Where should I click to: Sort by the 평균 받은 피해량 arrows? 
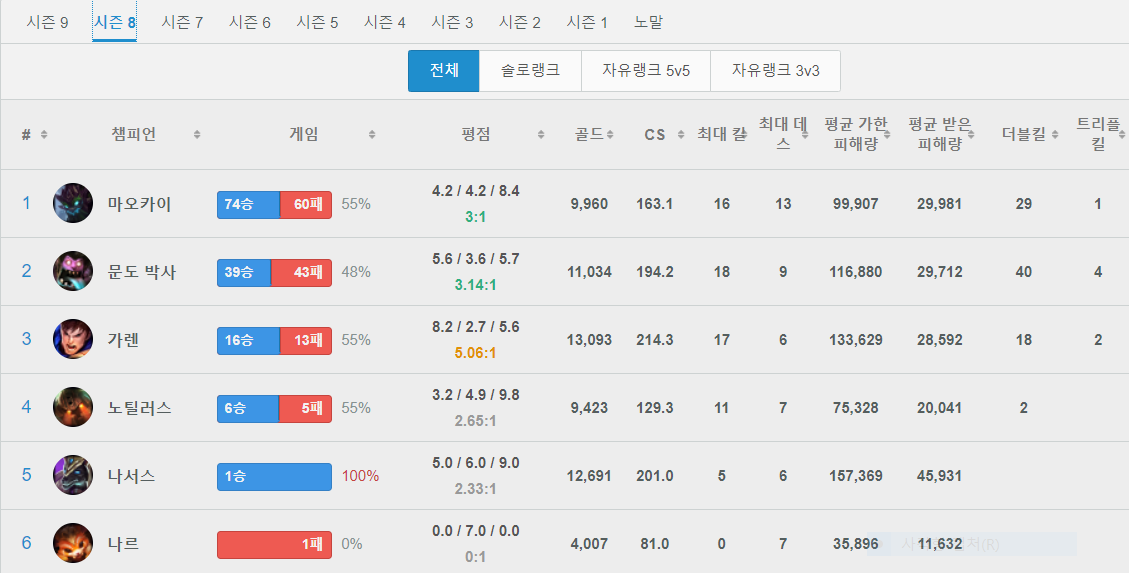click(971, 135)
